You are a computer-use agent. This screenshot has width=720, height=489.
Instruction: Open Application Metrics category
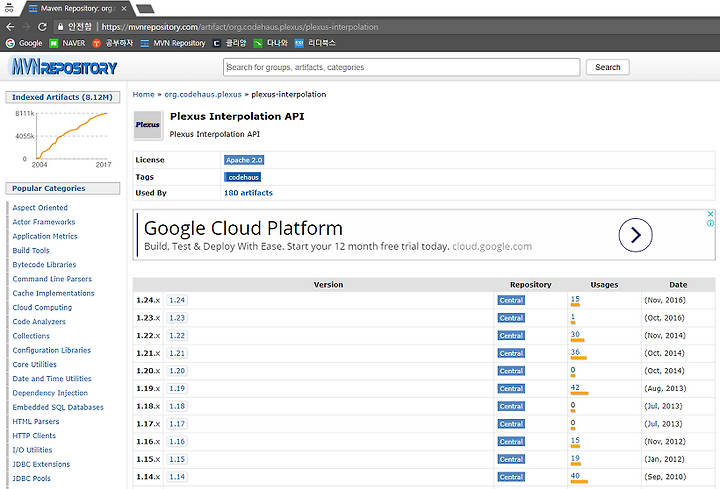[x=45, y=236]
